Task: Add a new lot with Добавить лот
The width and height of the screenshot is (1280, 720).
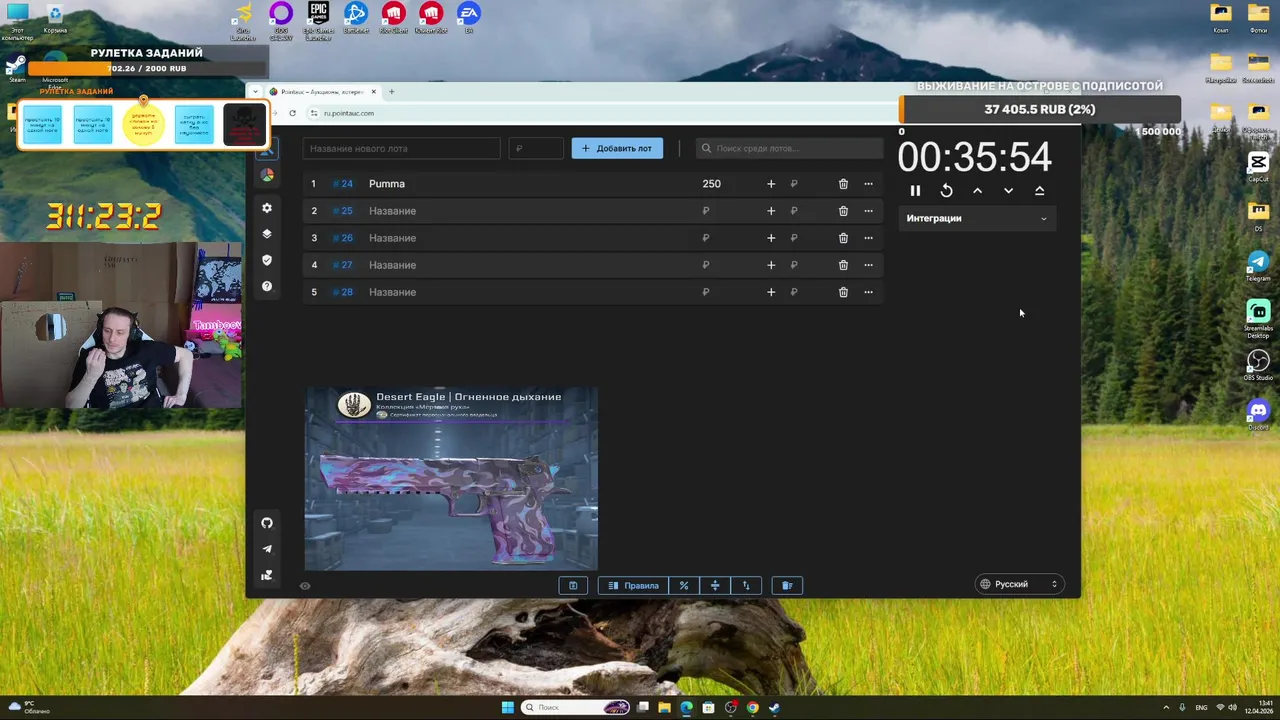Action: 617,148
